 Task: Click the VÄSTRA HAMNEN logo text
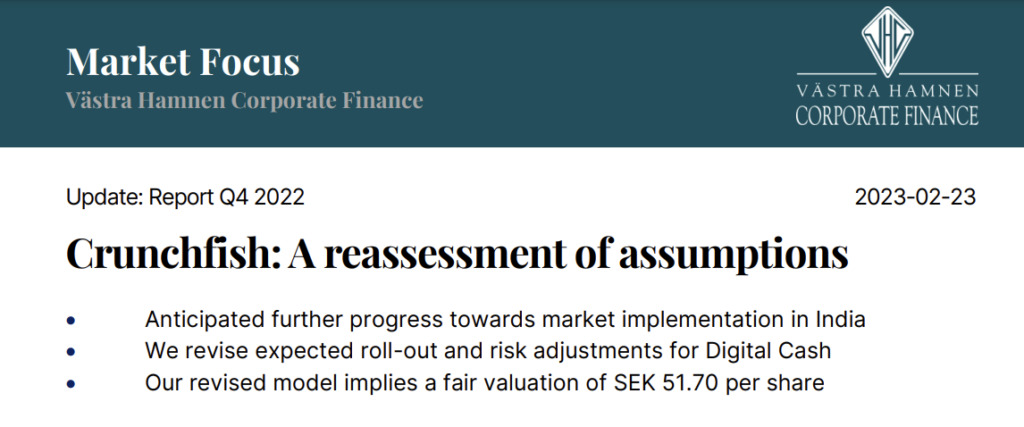pyautogui.click(x=887, y=89)
